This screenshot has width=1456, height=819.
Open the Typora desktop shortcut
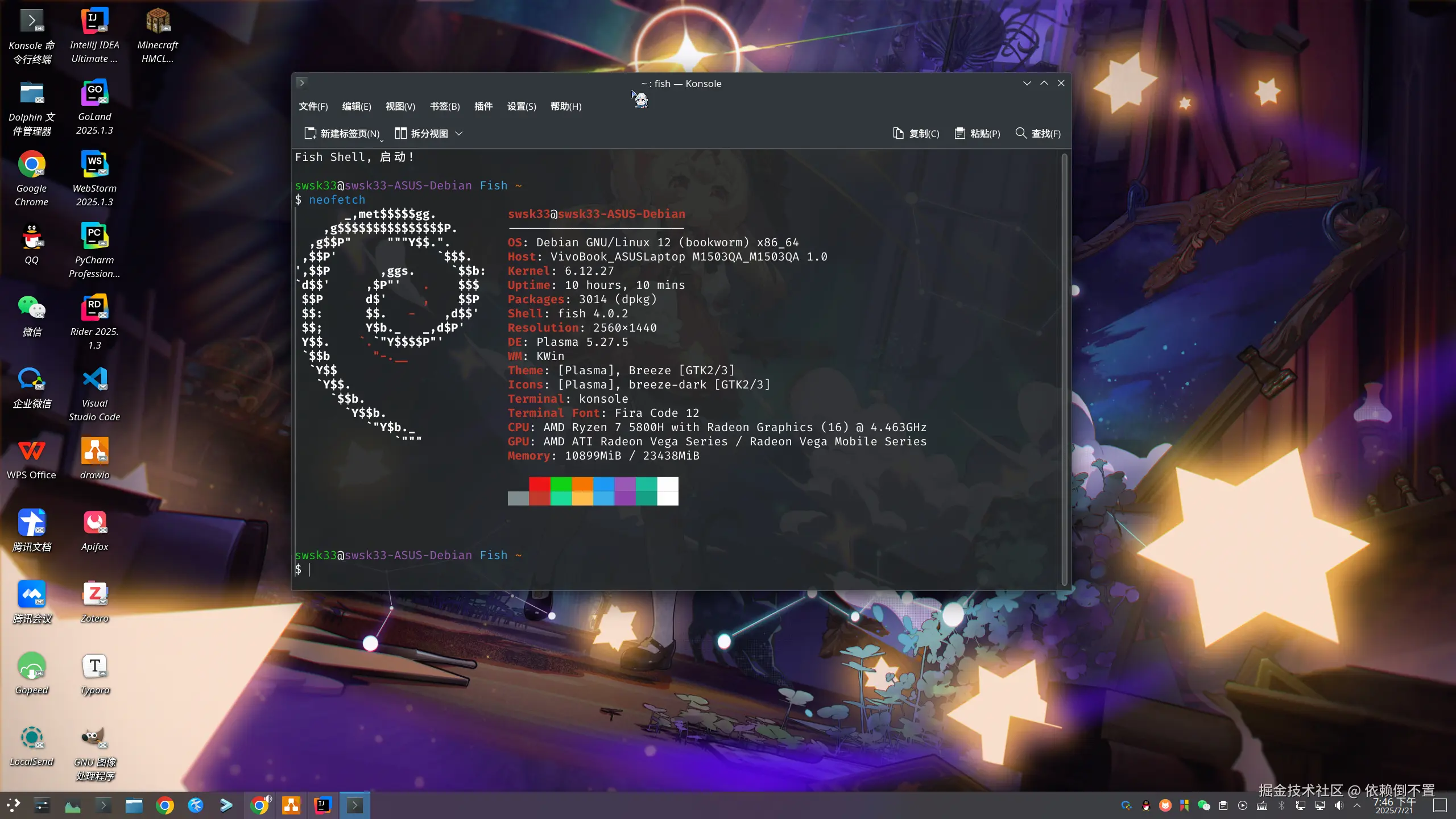click(94, 667)
